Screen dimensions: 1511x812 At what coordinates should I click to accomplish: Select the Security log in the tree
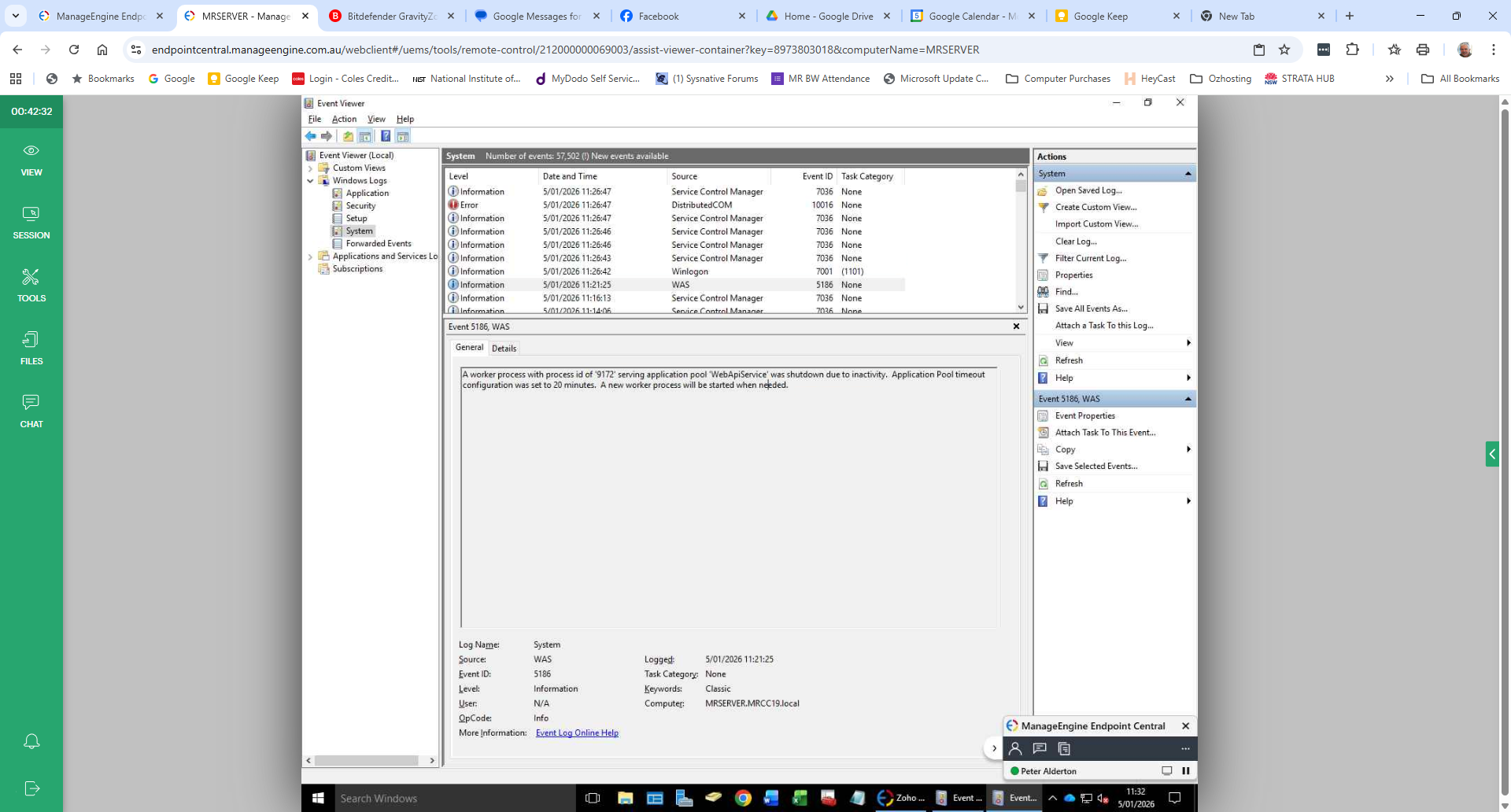pos(360,206)
